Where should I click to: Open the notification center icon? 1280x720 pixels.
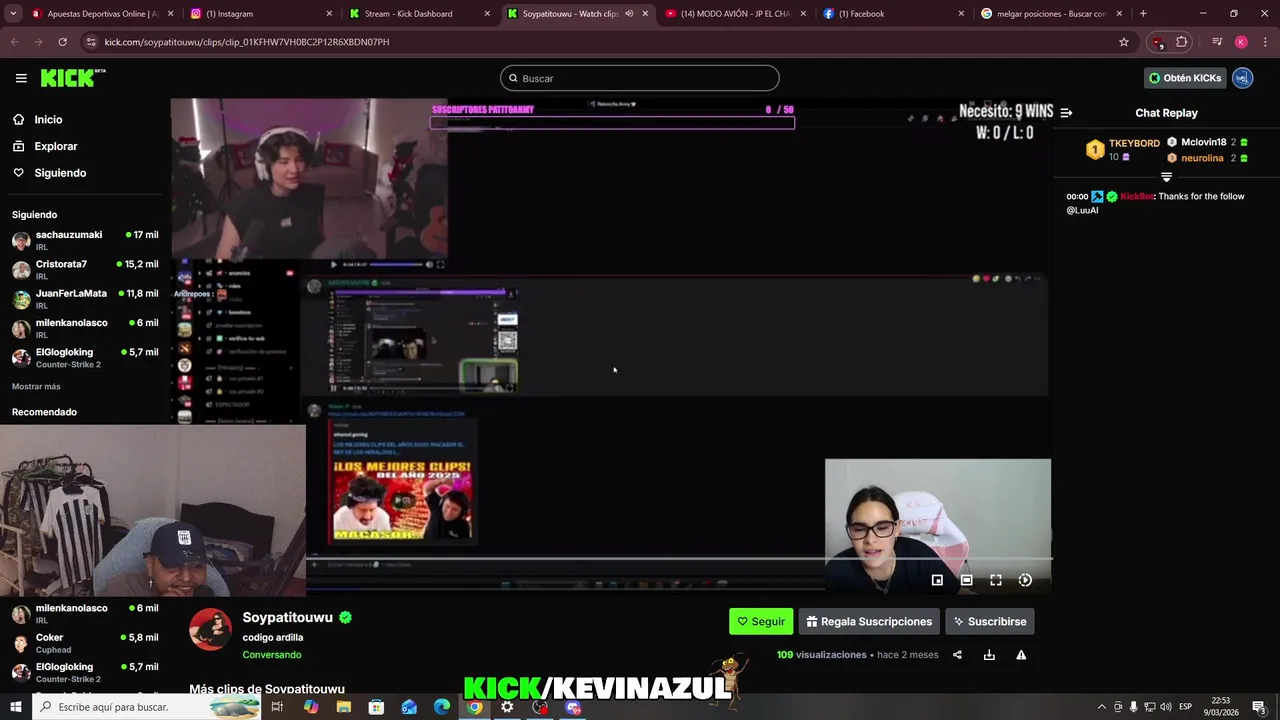click(1260, 707)
